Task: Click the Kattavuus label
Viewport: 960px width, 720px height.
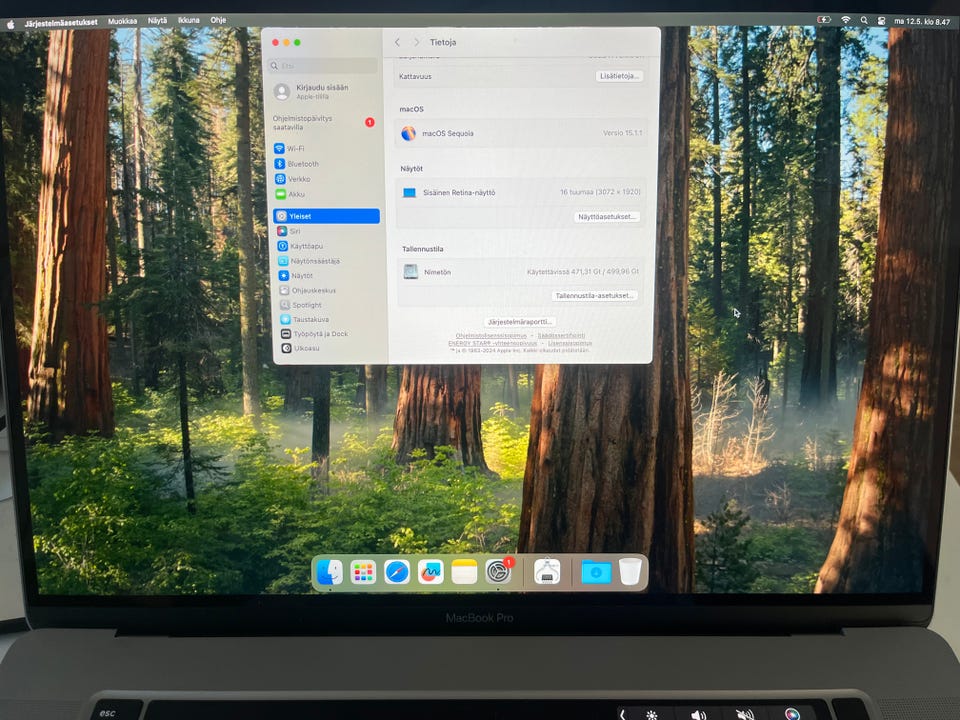Action: [x=415, y=77]
